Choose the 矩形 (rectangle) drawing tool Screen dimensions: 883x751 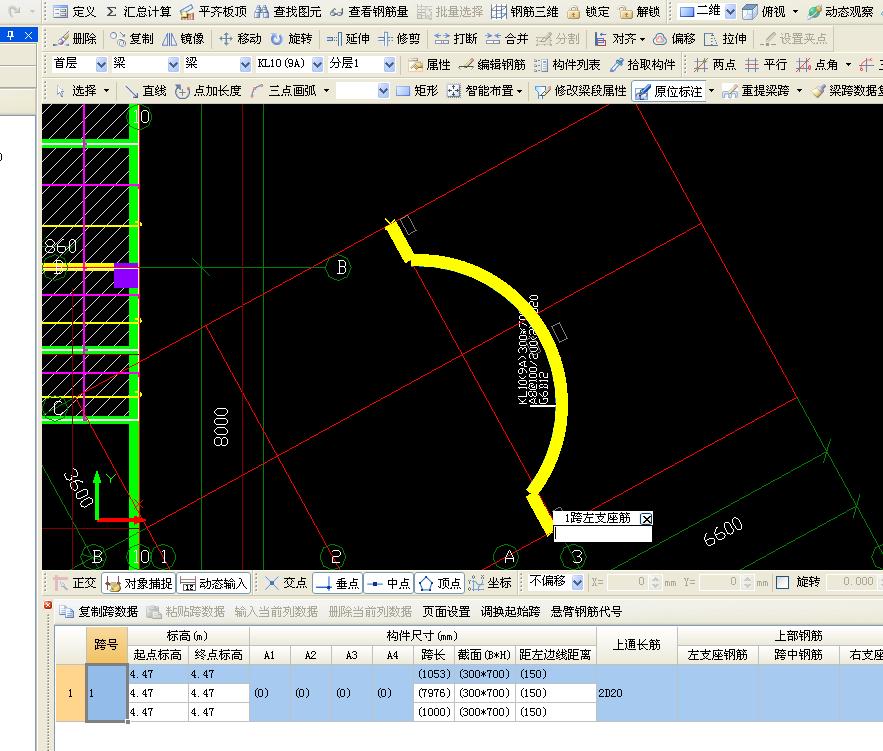416,91
